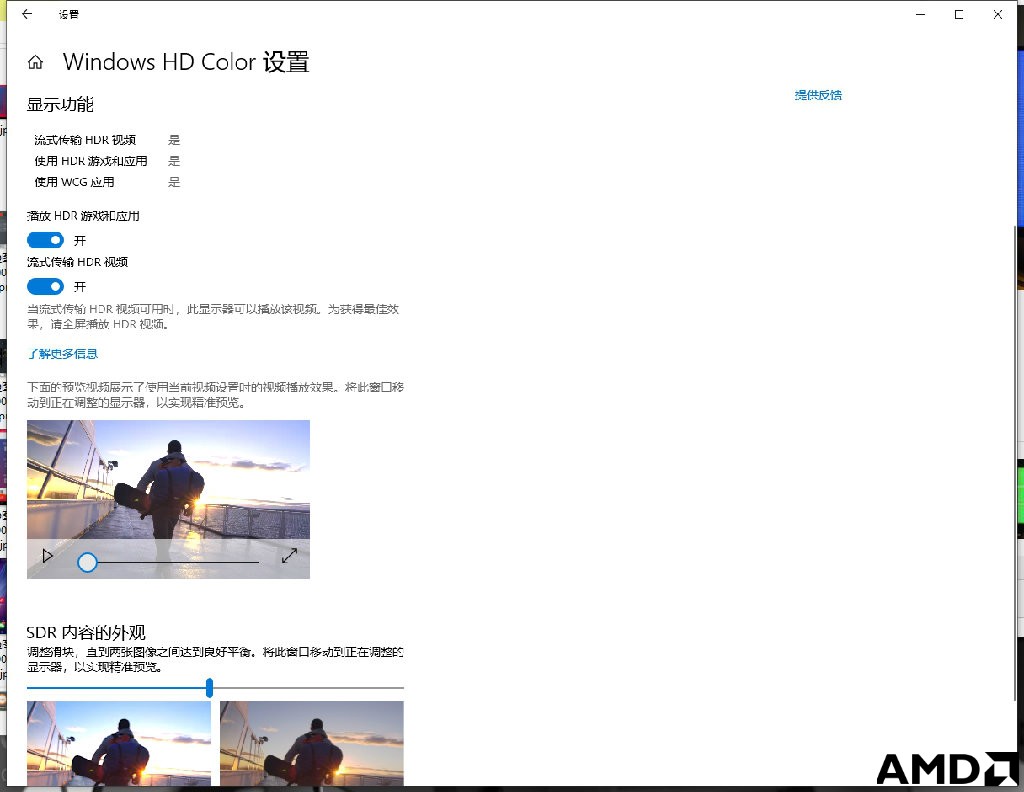Image resolution: width=1024 pixels, height=792 pixels.
Task: Open the 提供反馈 link
Action: [818, 95]
